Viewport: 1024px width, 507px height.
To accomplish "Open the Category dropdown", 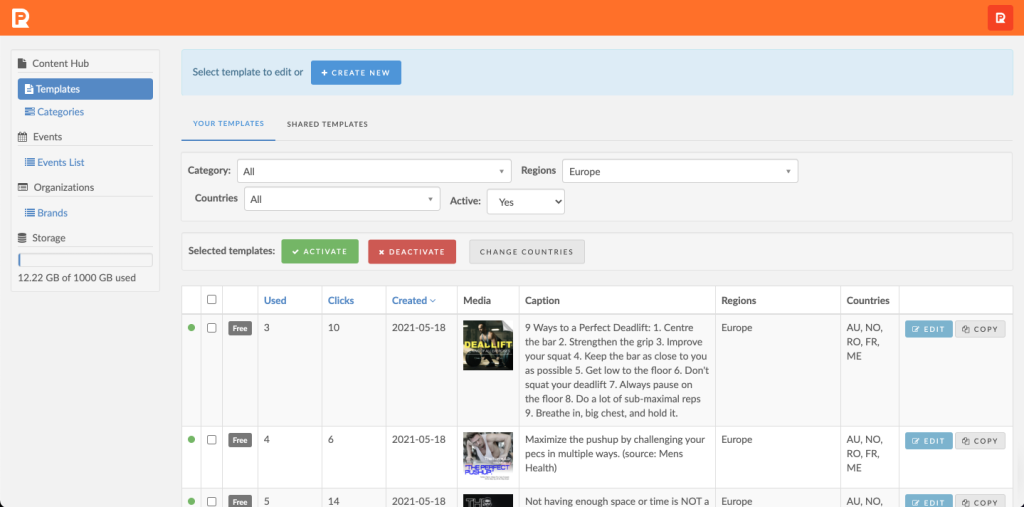I will pos(374,171).
